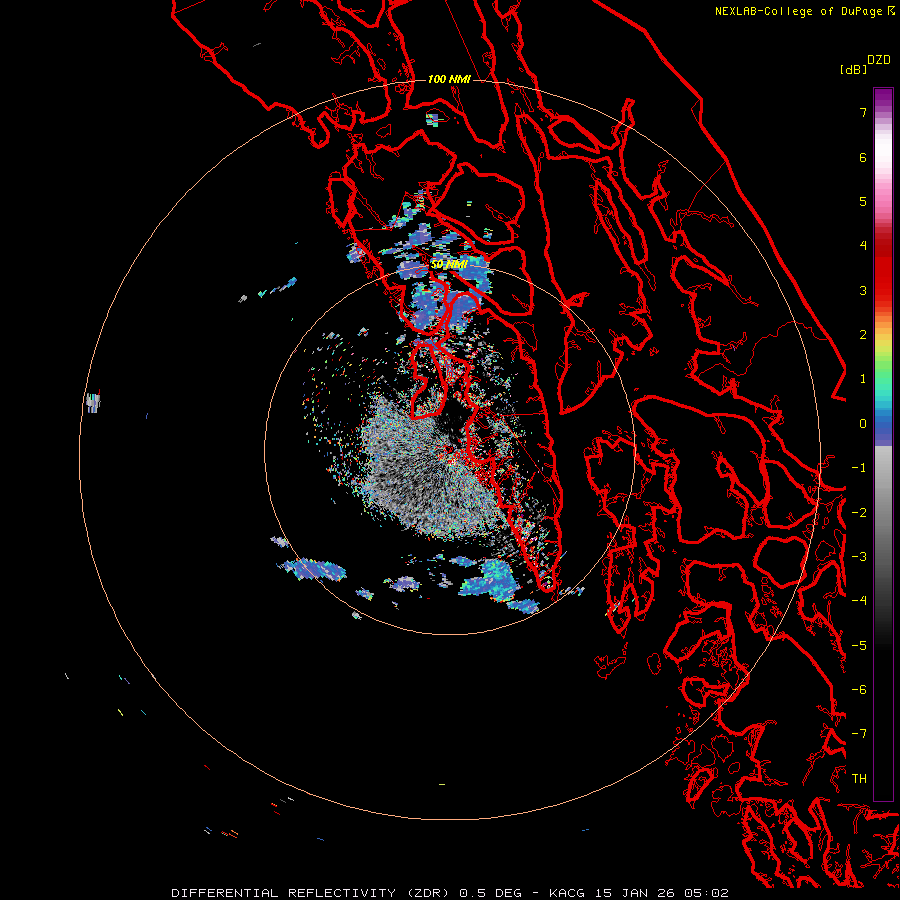900x900 pixels.
Task: Click the 7 value on color scale
Action: tap(863, 112)
